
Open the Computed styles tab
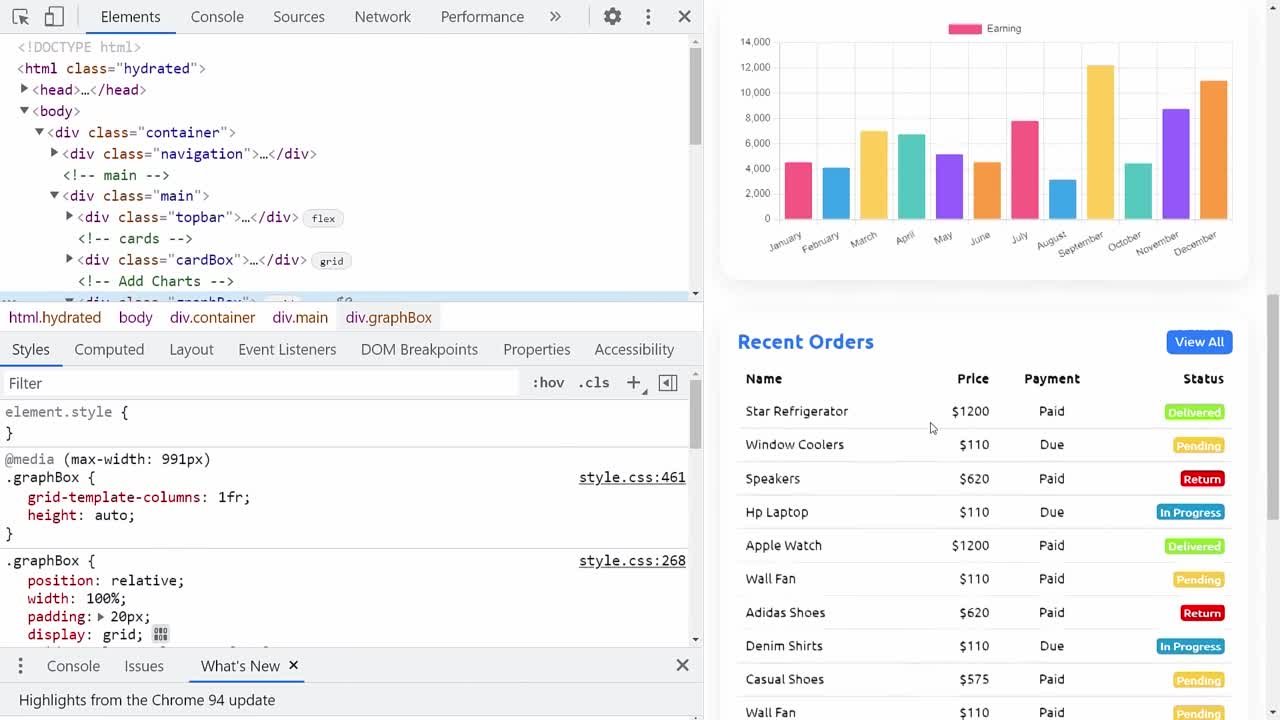tap(109, 349)
